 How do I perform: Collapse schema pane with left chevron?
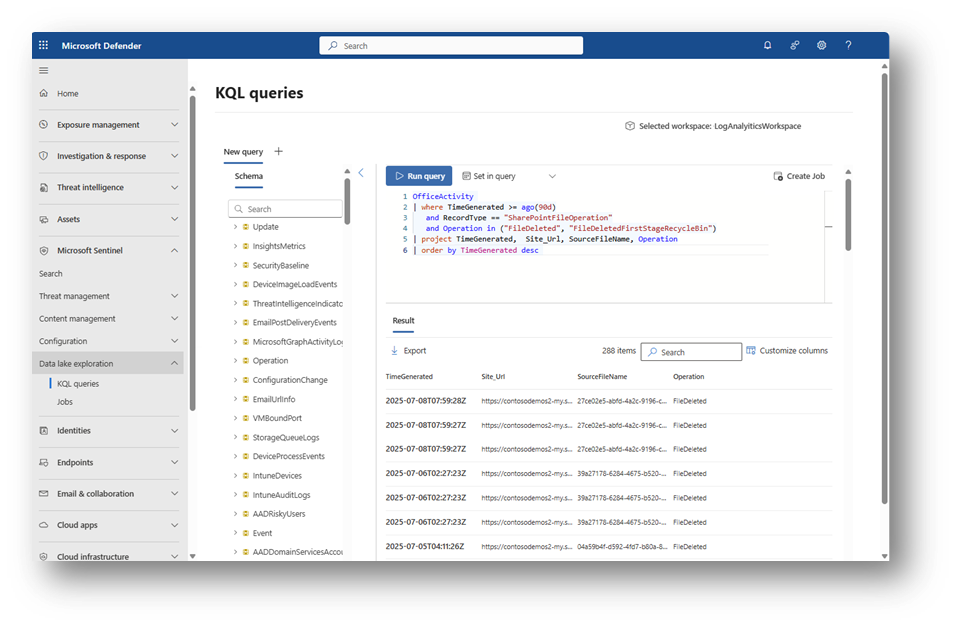[x=361, y=173]
